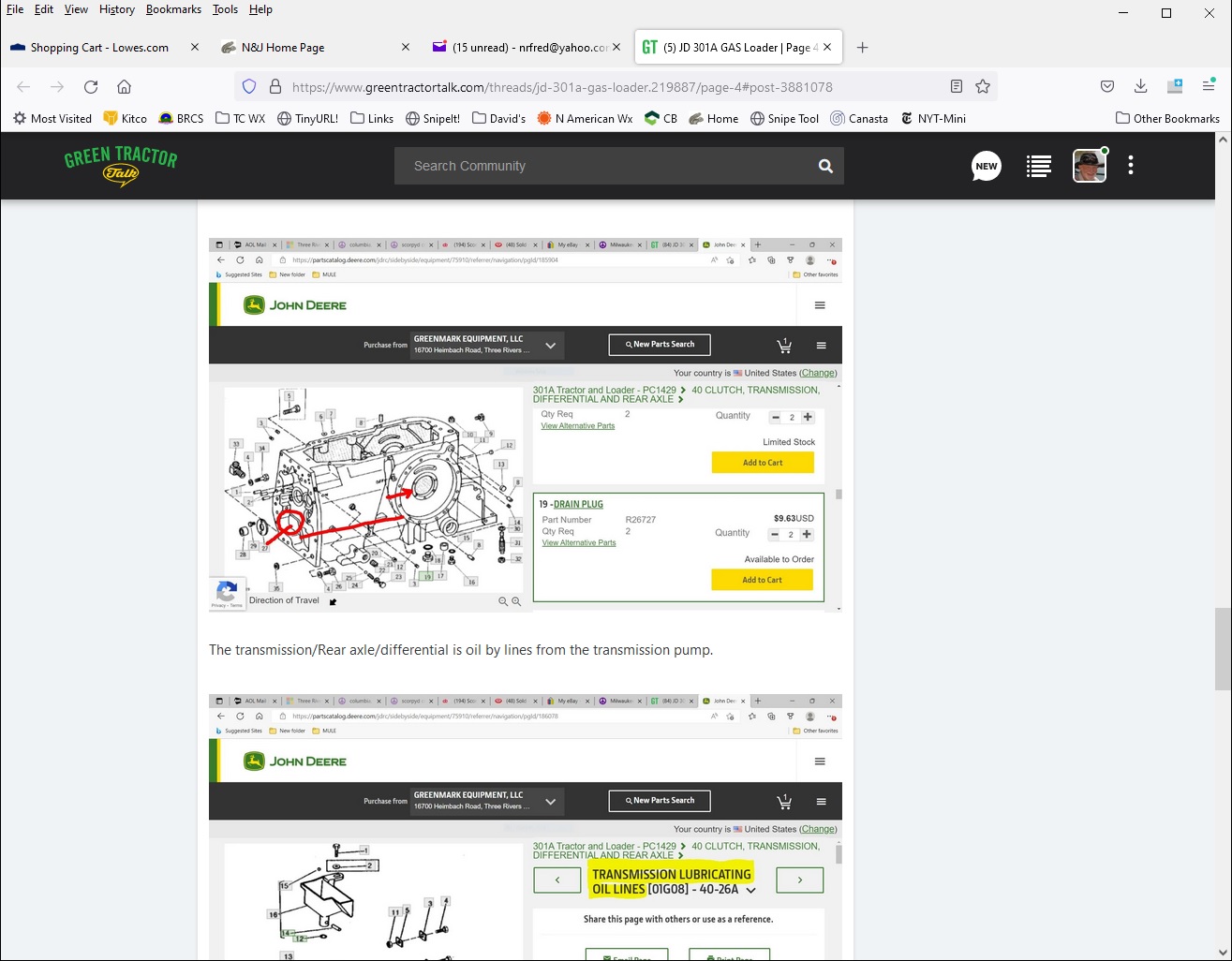Open the Kitco bookmark
The height and width of the screenshot is (961, 1232).
126,119
